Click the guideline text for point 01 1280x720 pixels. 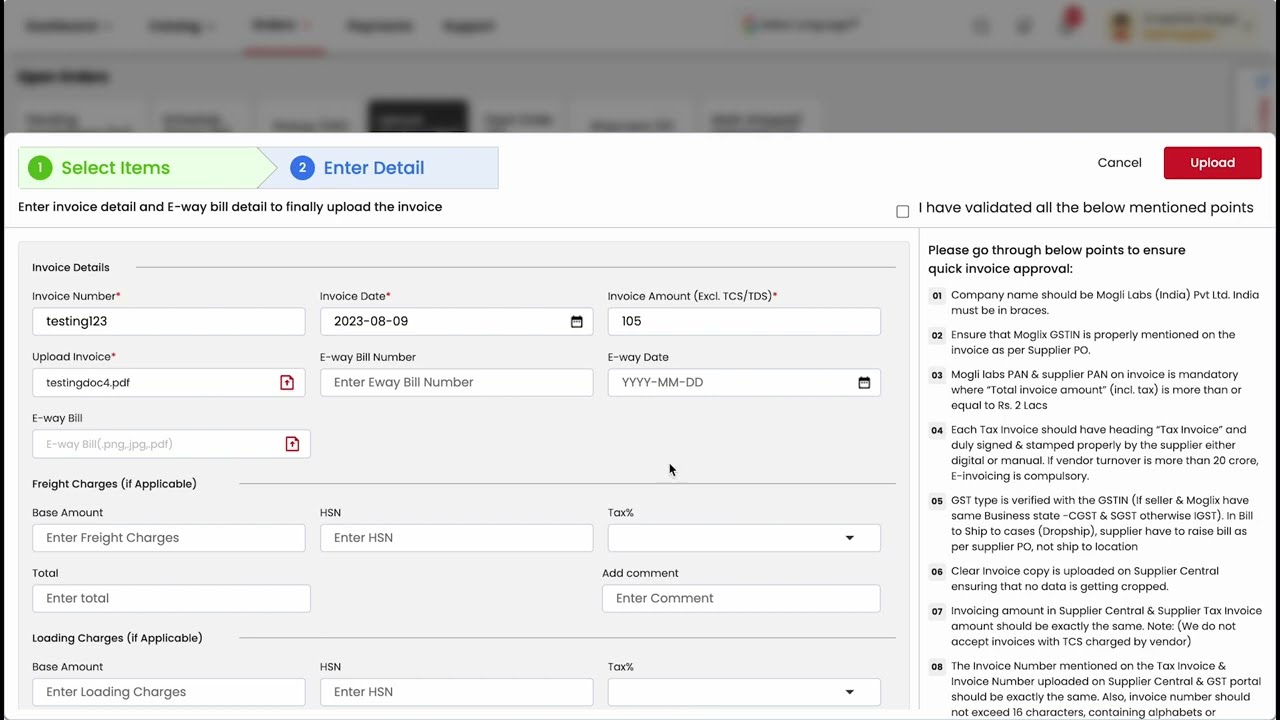[1105, 303]
